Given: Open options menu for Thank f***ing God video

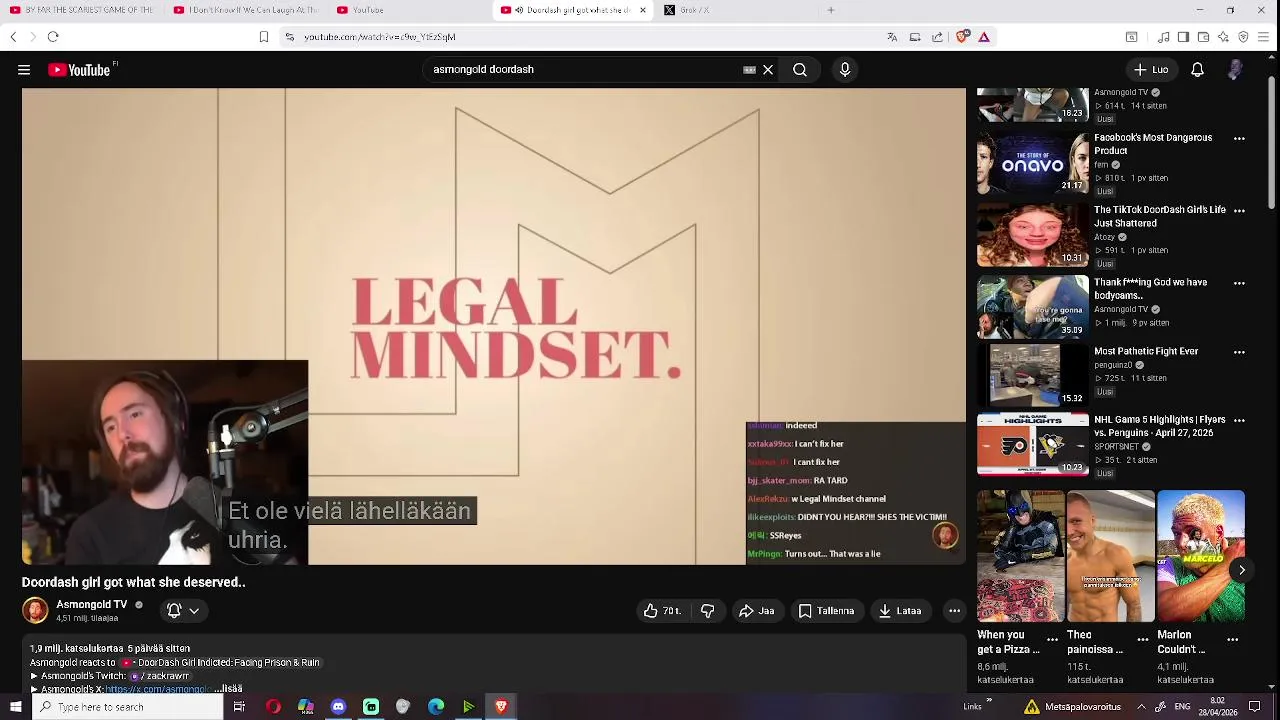Looking at the screenshot, I should click(x=1239, y=283).
